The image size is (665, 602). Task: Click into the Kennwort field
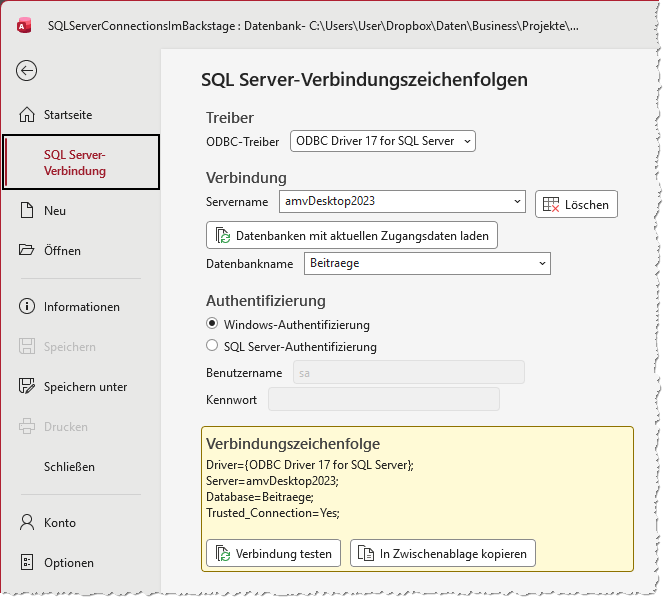tap(383, 399)
